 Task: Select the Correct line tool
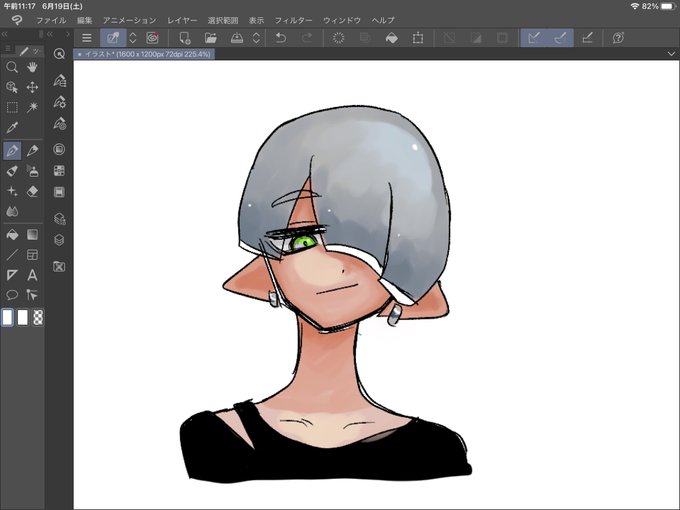(x=32, y=295)
